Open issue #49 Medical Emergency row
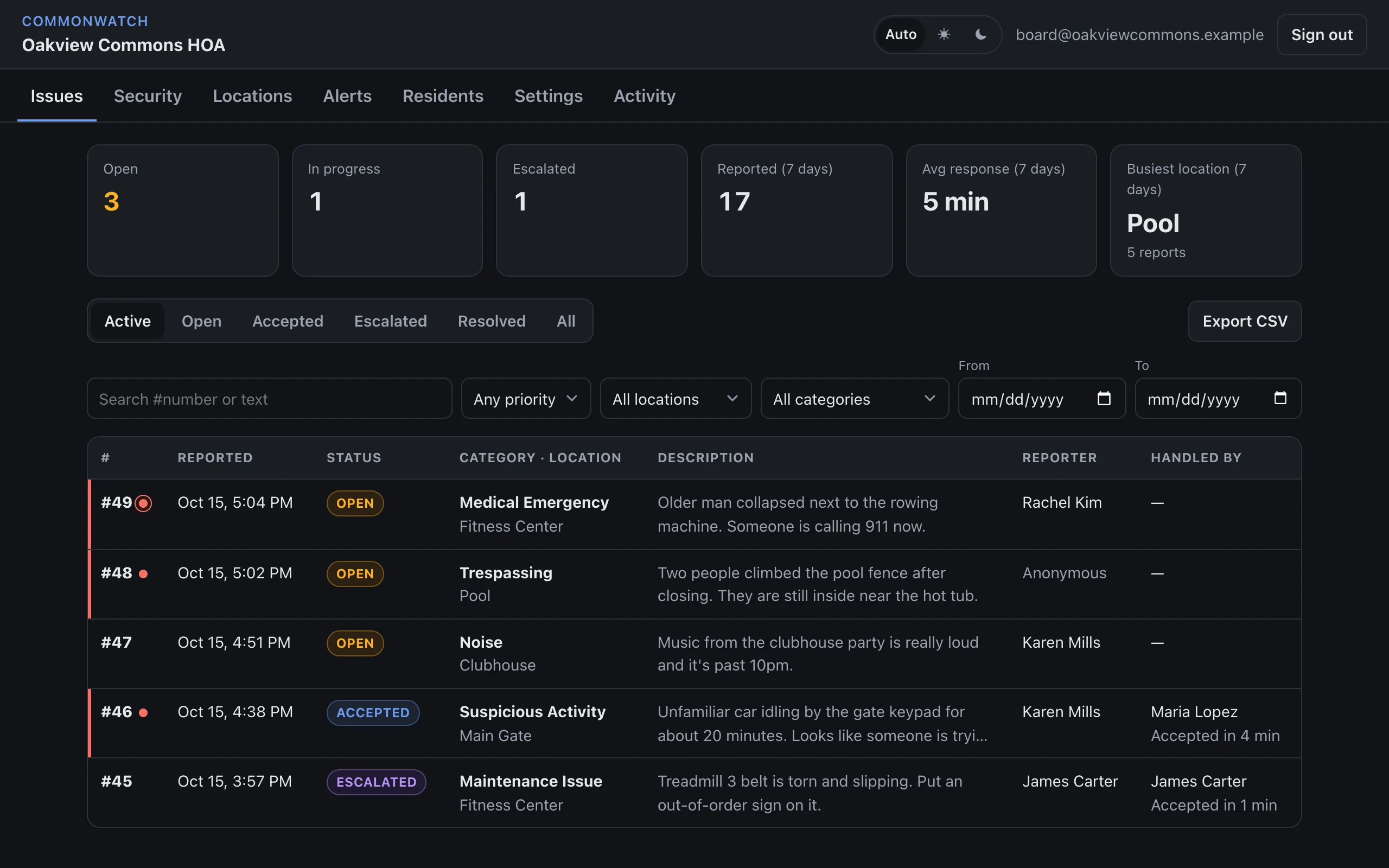1389x868 pixels. 694,514
